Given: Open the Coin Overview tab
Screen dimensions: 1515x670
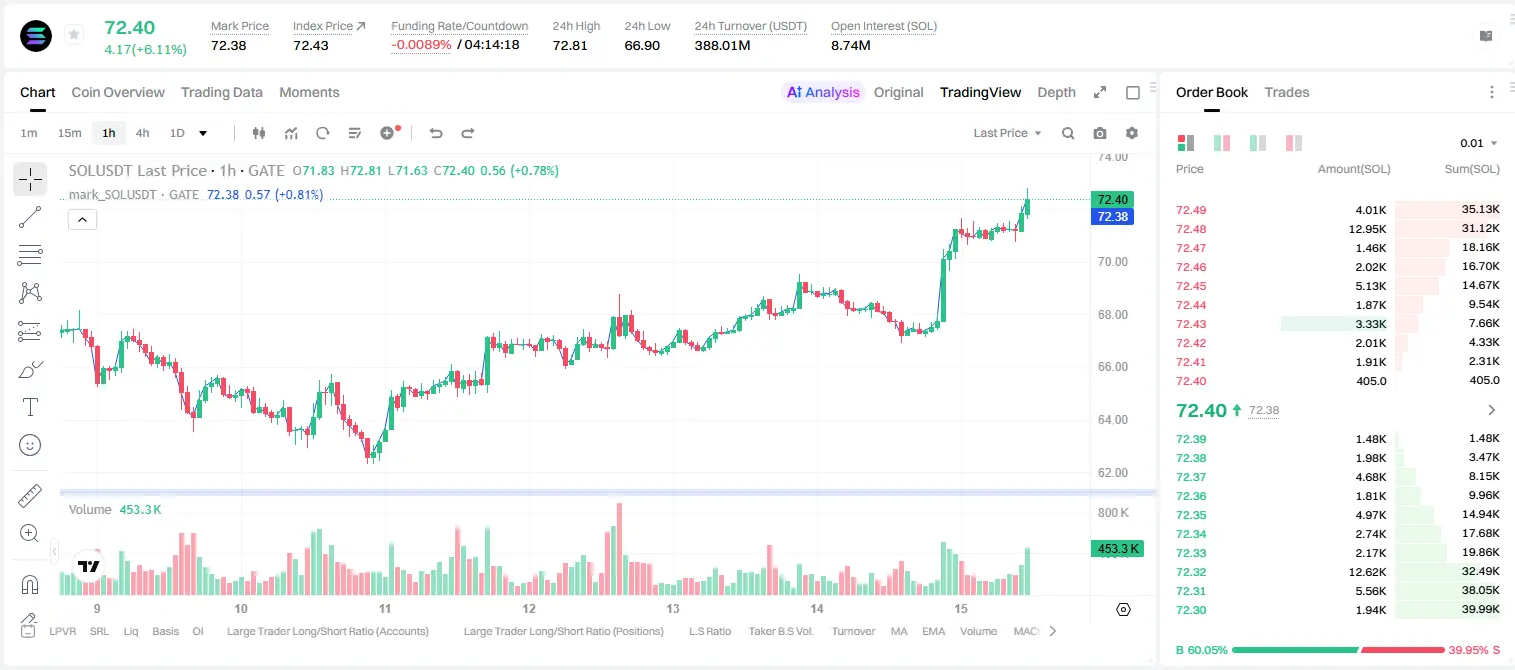Looking at the screenshot, I should (118, 92).
